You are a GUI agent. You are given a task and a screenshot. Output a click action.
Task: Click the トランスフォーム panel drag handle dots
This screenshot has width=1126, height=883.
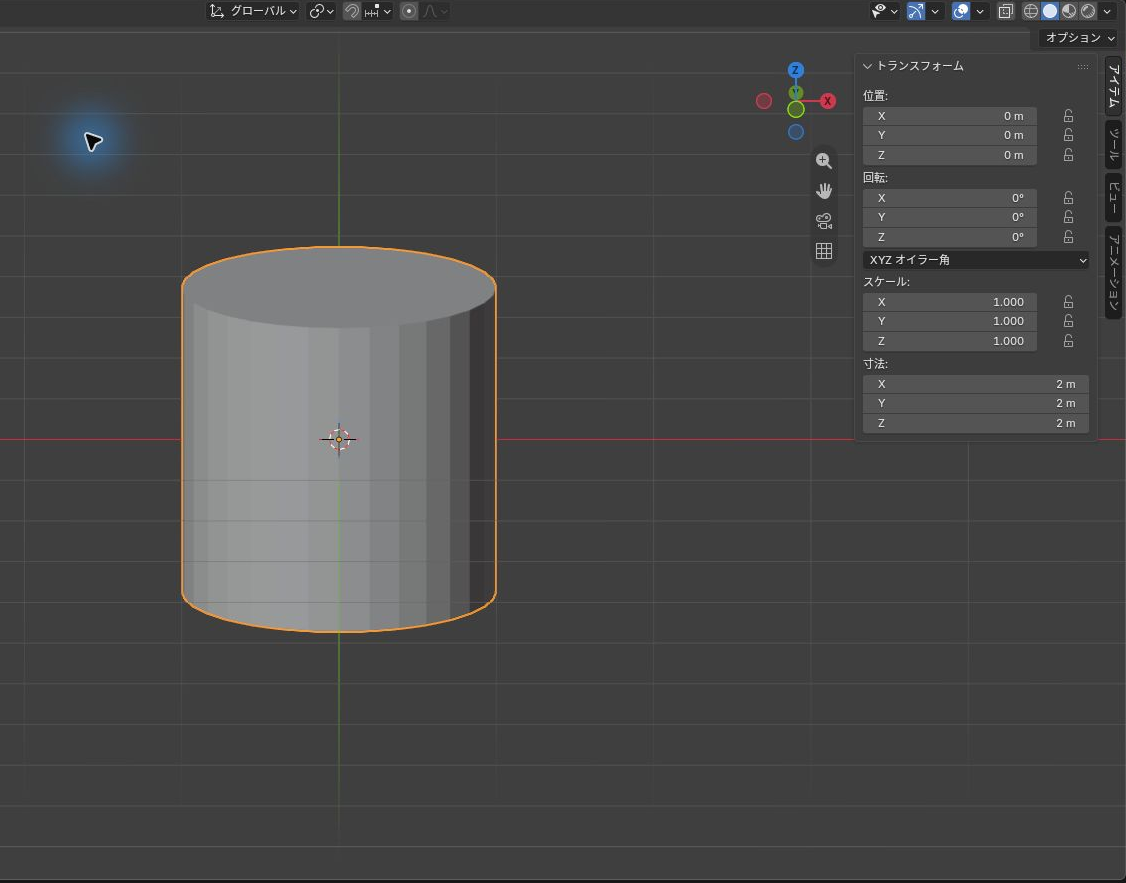click(1082, 67)
